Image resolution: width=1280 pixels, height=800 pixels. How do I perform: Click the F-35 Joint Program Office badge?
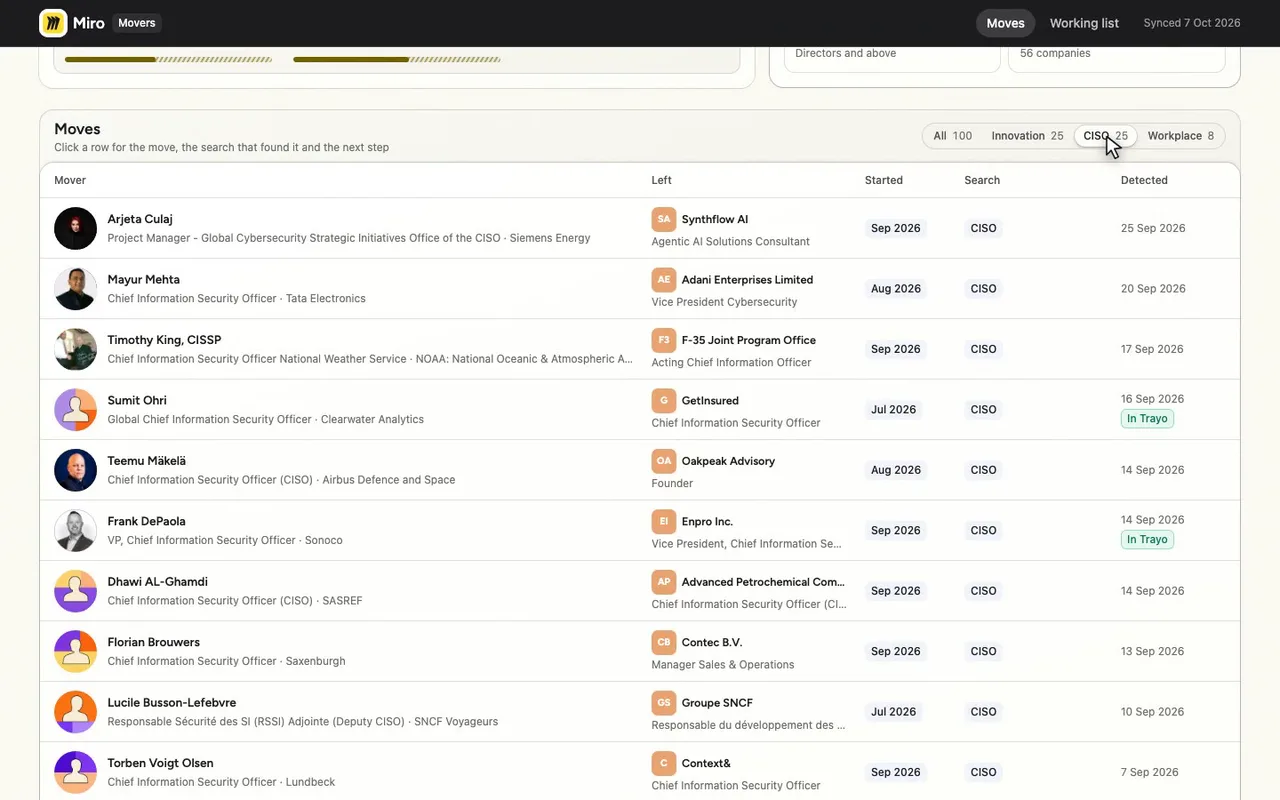click(664, 340)
